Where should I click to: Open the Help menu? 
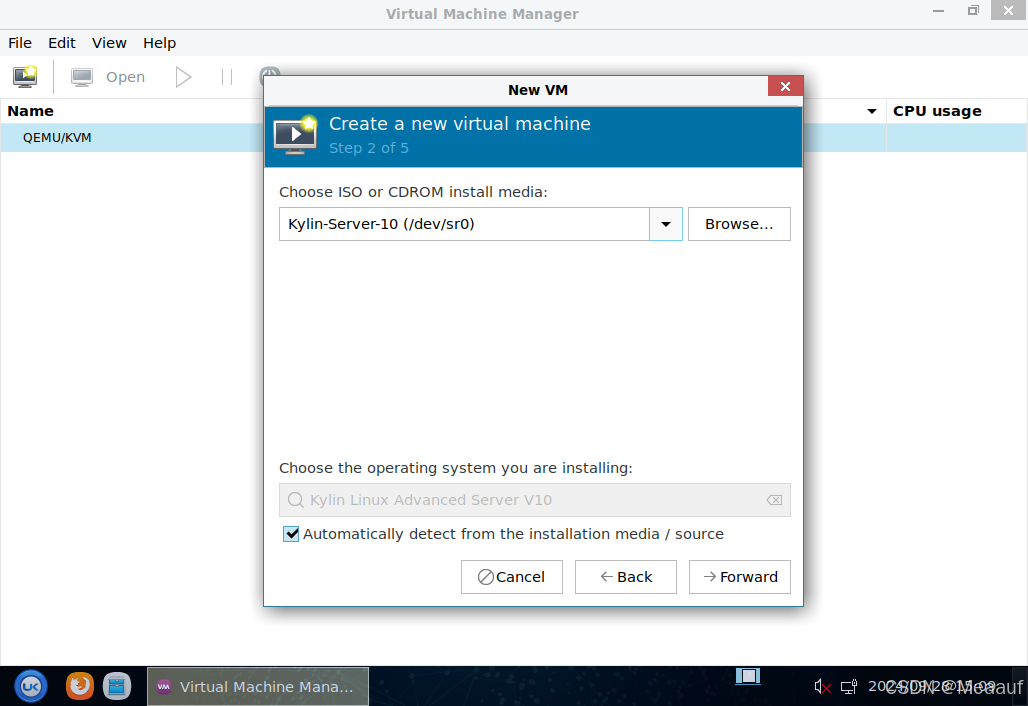coord(159,43)
